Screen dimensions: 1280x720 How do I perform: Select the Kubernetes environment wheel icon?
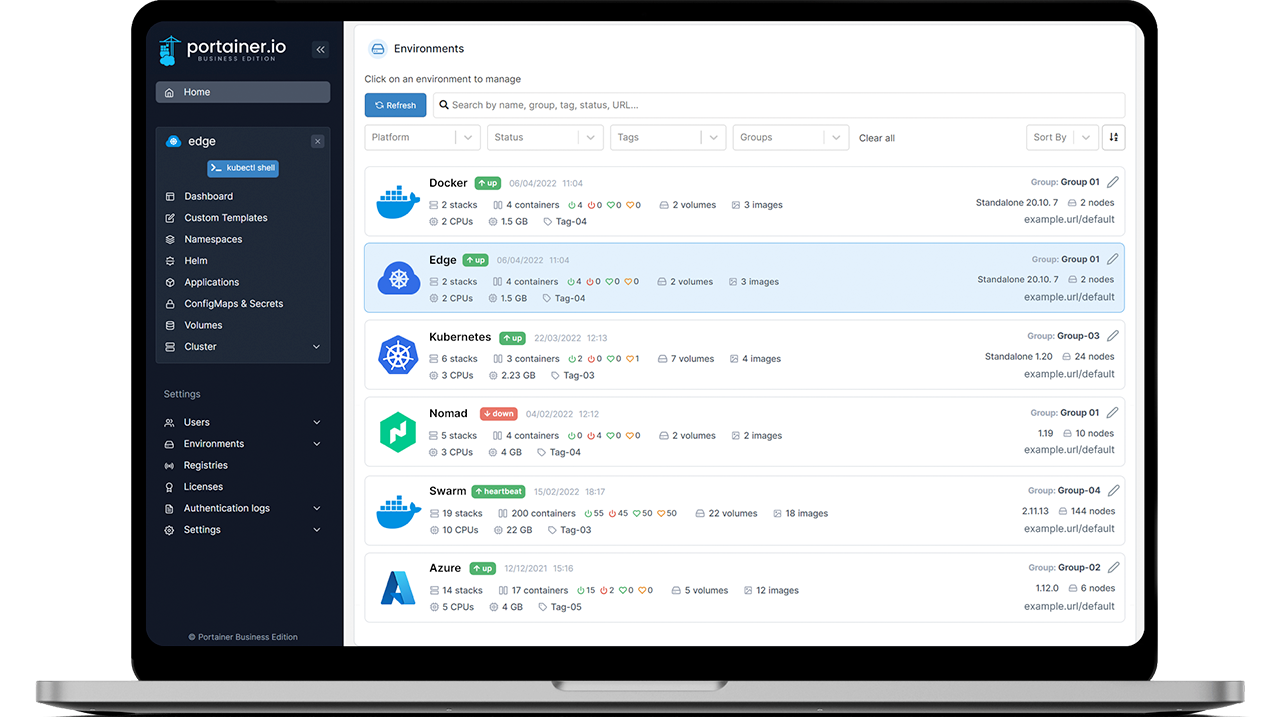click(x=398, y=356)
